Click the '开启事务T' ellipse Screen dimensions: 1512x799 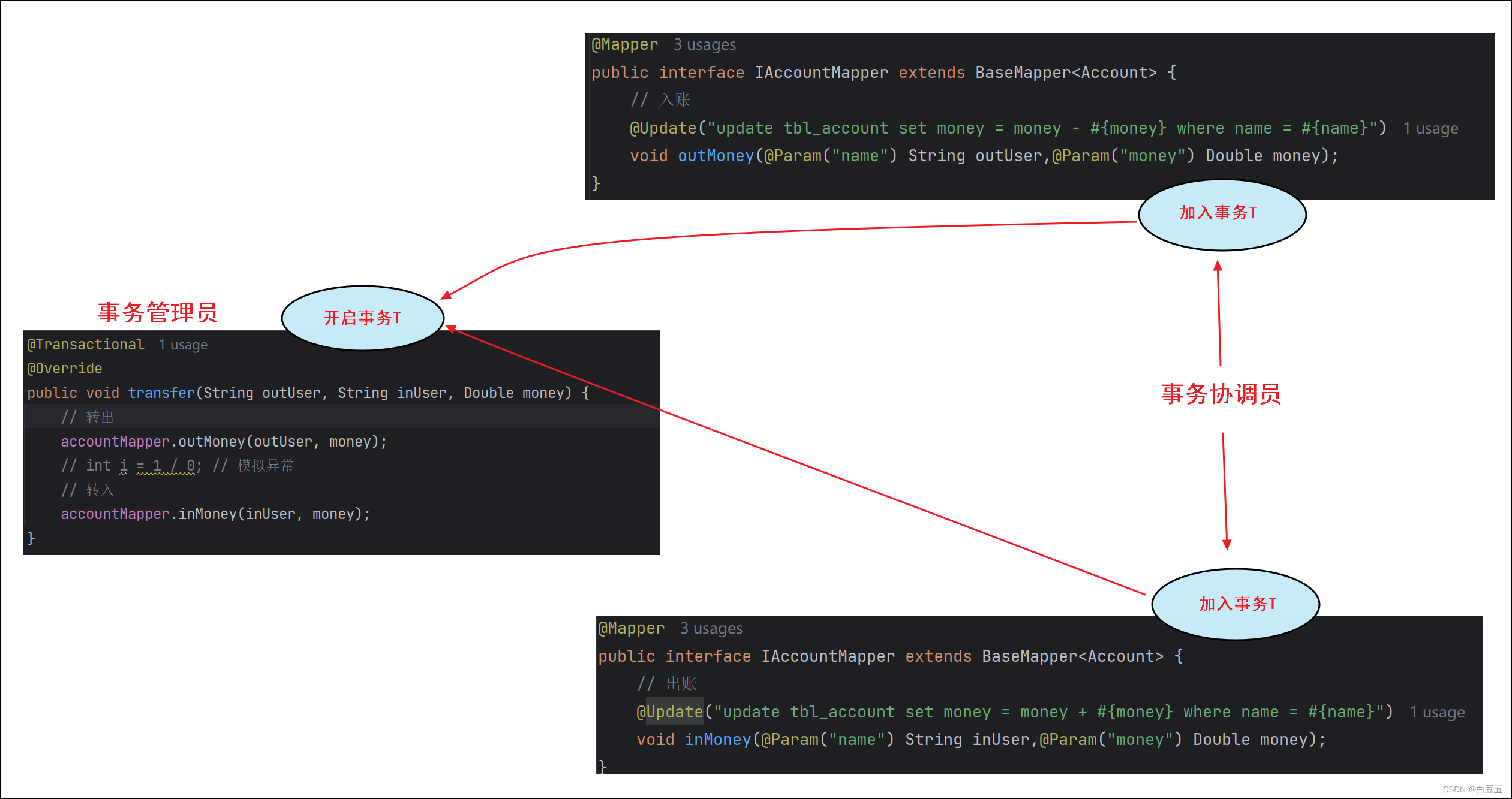362,318
